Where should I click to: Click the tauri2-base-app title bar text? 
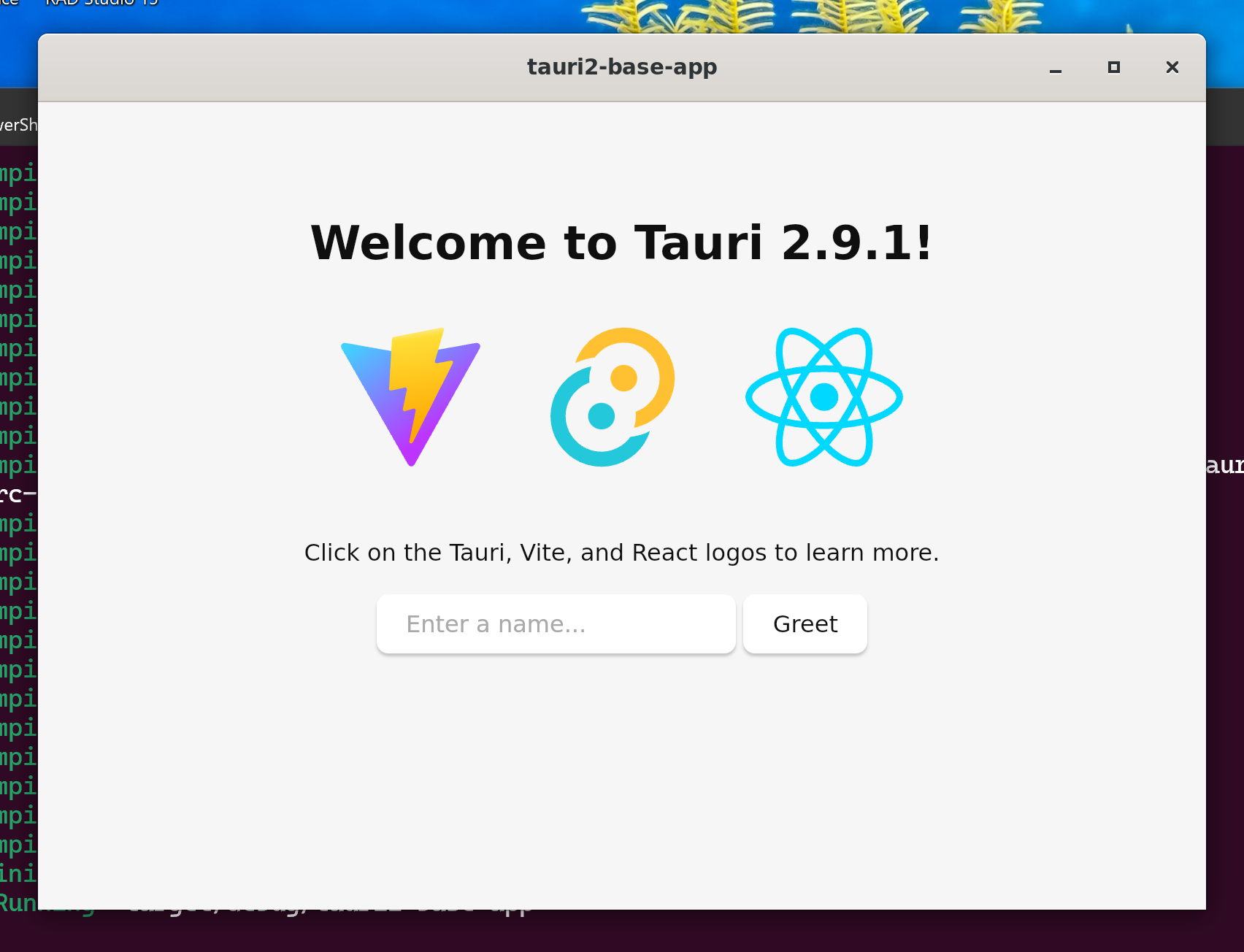(x=621, y=66)
